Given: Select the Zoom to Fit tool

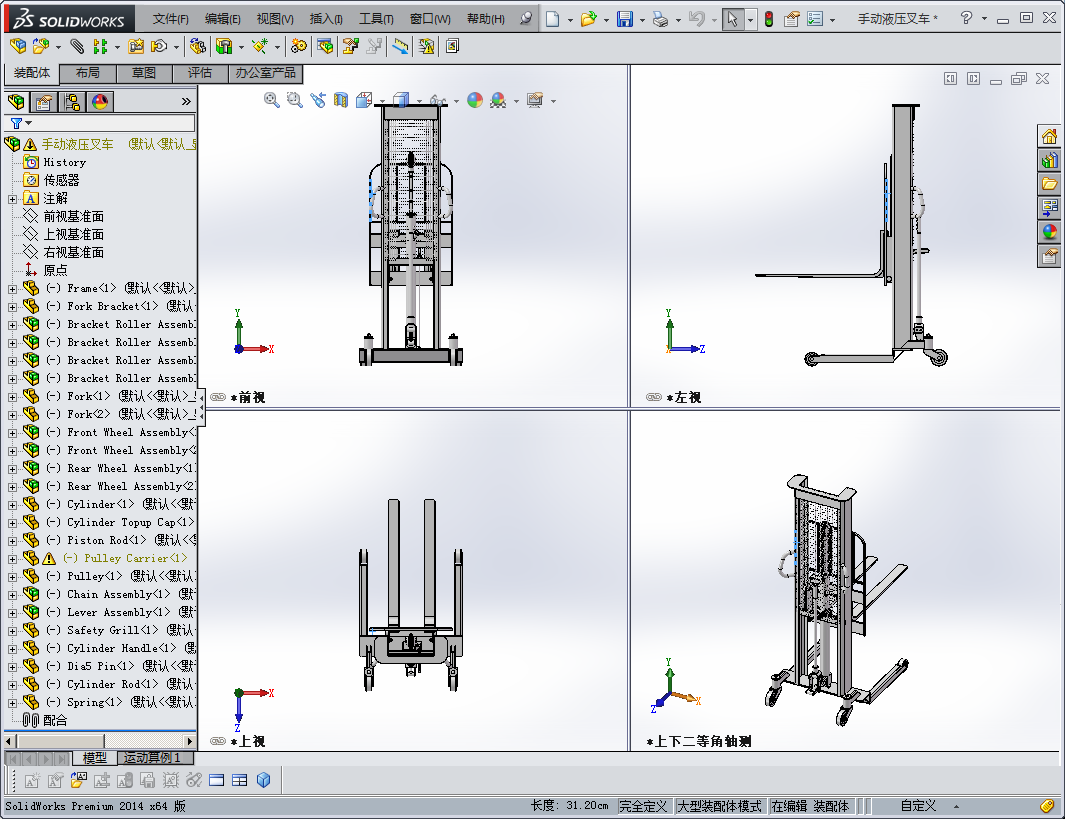Looking at the screenshot, I should coord(270,99).
